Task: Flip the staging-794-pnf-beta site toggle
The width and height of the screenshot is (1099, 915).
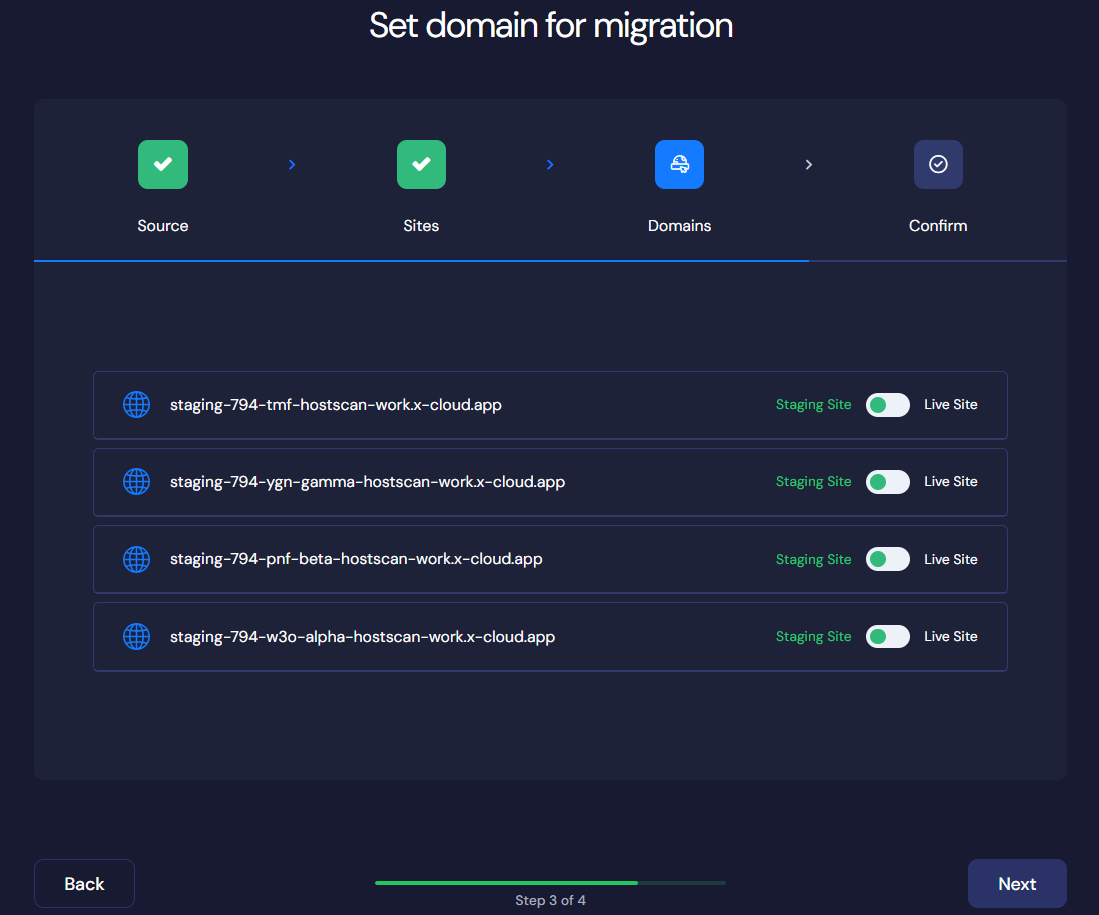Action: (887, 559)
